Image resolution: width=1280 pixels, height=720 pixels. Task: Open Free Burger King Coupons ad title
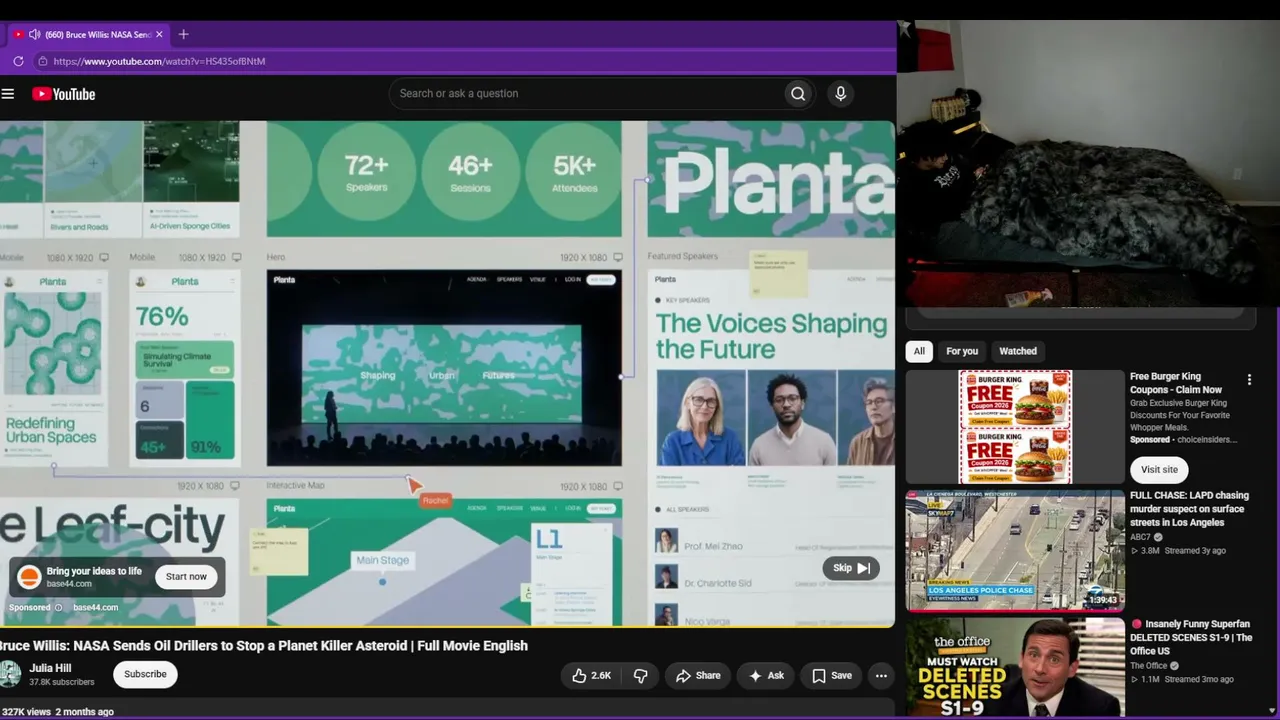click(1176, 383)
